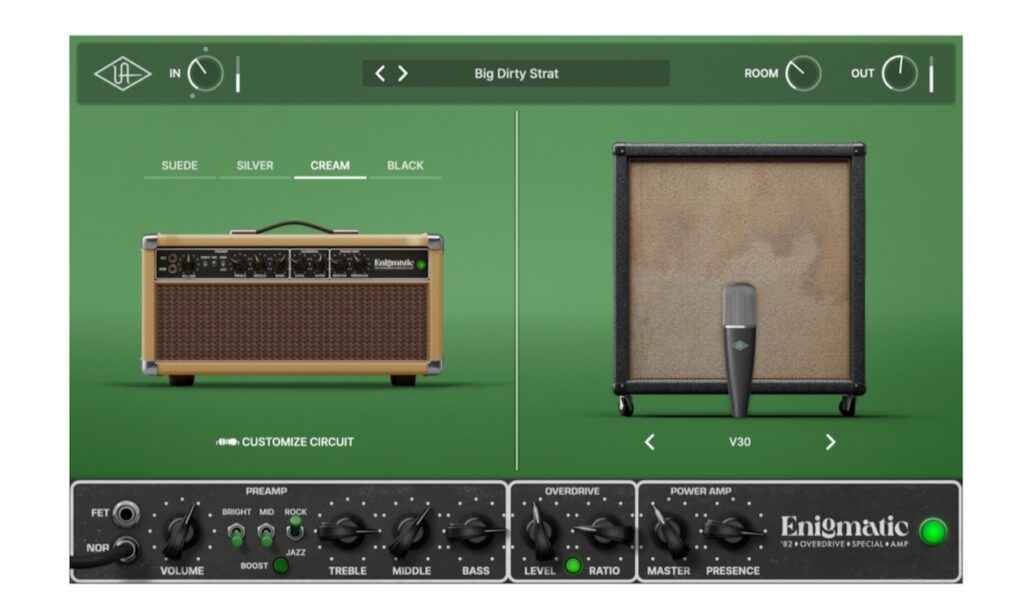Click the microphone in front of cabinet
Viewport: 1024px width, 614px height.
[x=739, y=349]
